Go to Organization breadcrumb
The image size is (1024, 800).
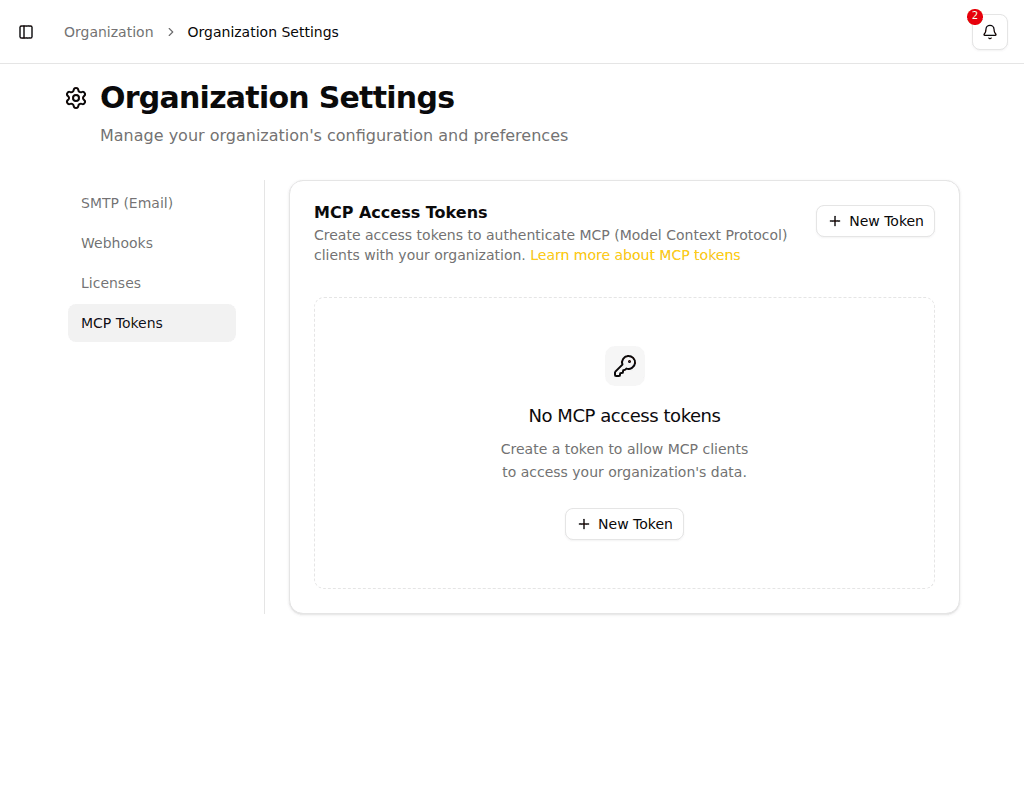pyautogui.click(x=108, y=32)
